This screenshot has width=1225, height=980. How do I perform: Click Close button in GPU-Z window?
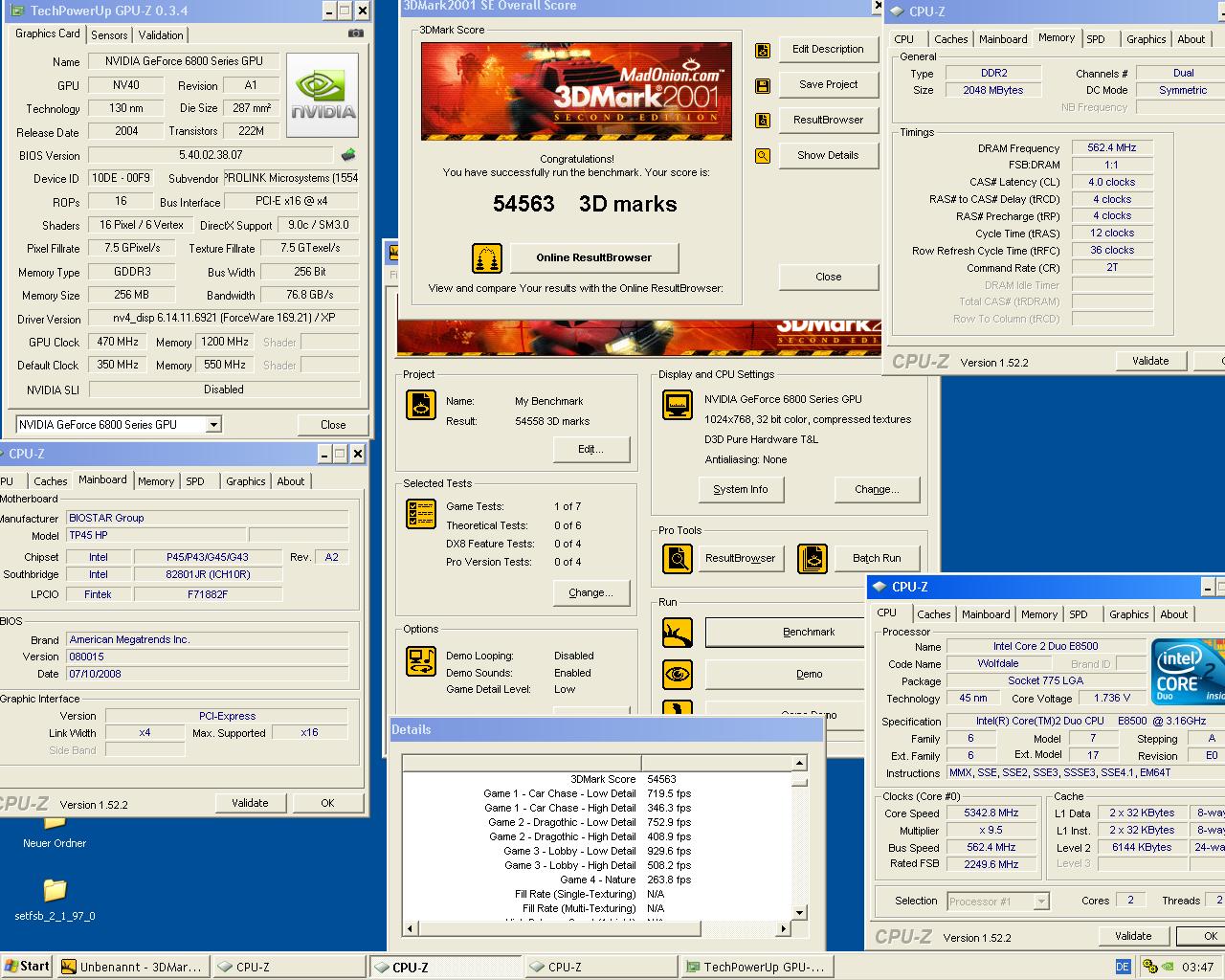333,424
